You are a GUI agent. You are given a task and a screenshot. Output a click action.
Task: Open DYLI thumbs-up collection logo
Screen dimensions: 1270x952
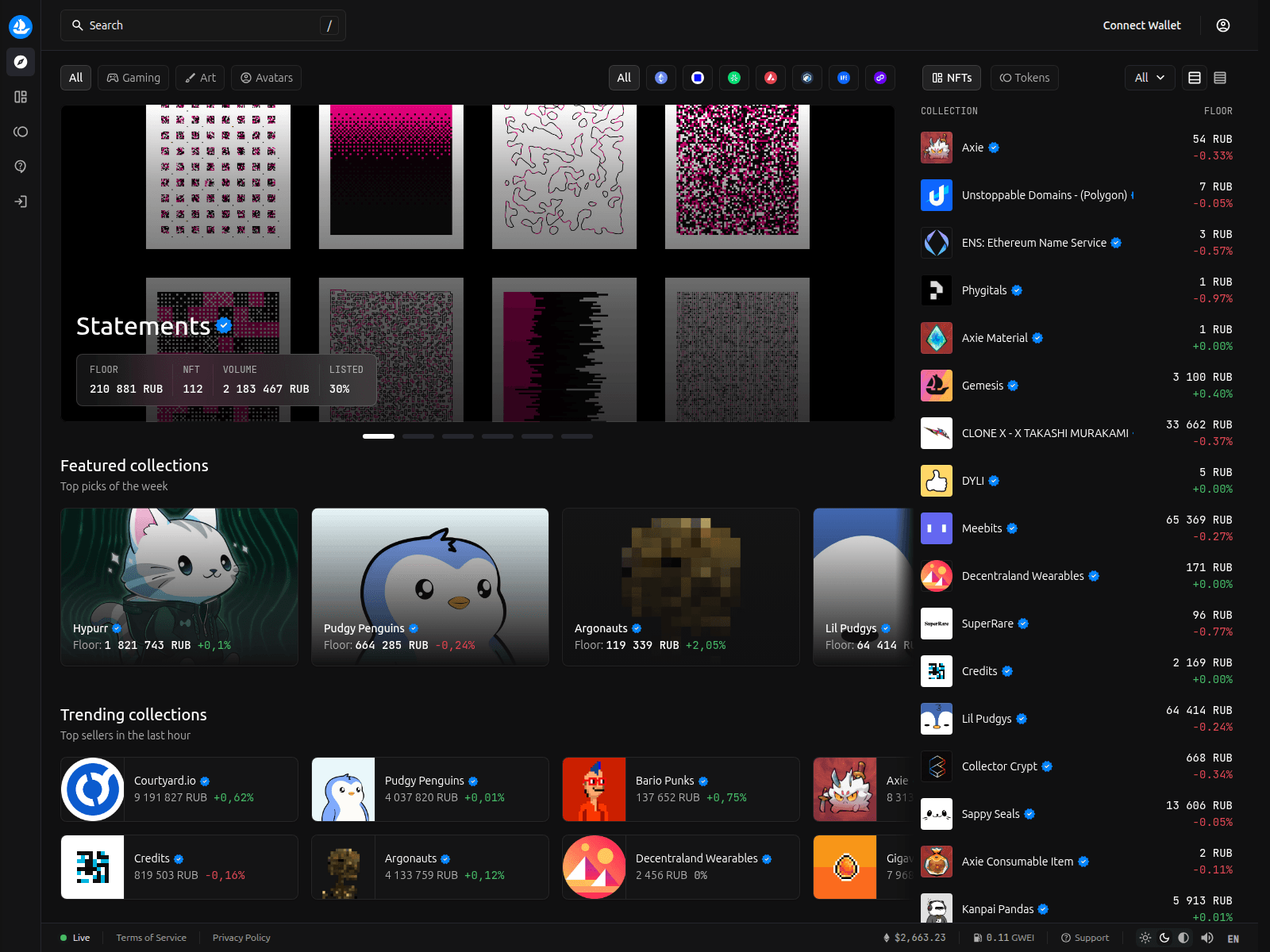(x=937, y=481)
